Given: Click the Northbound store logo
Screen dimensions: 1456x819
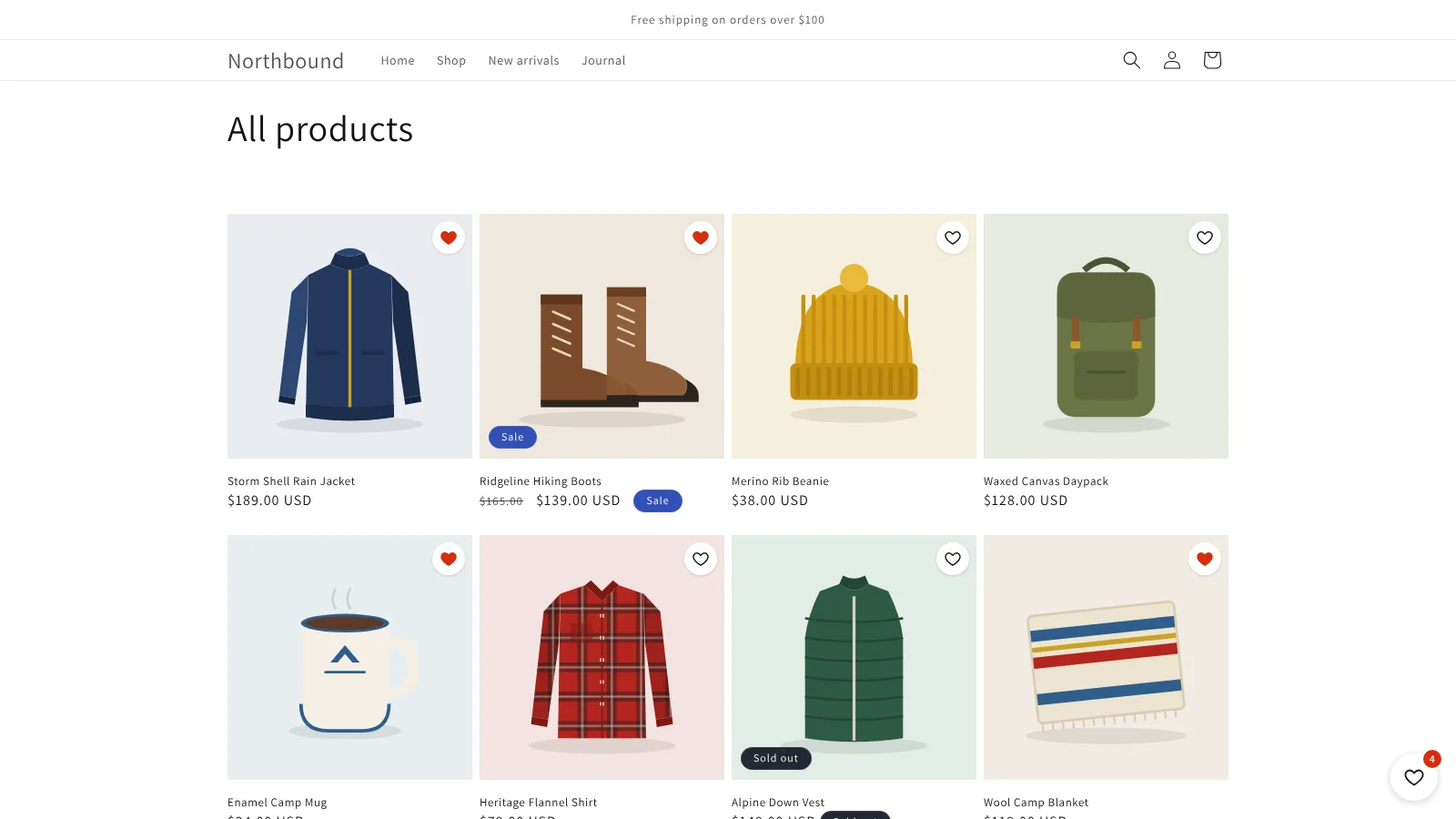Looking at the screenshot, I should coord(286,61).
